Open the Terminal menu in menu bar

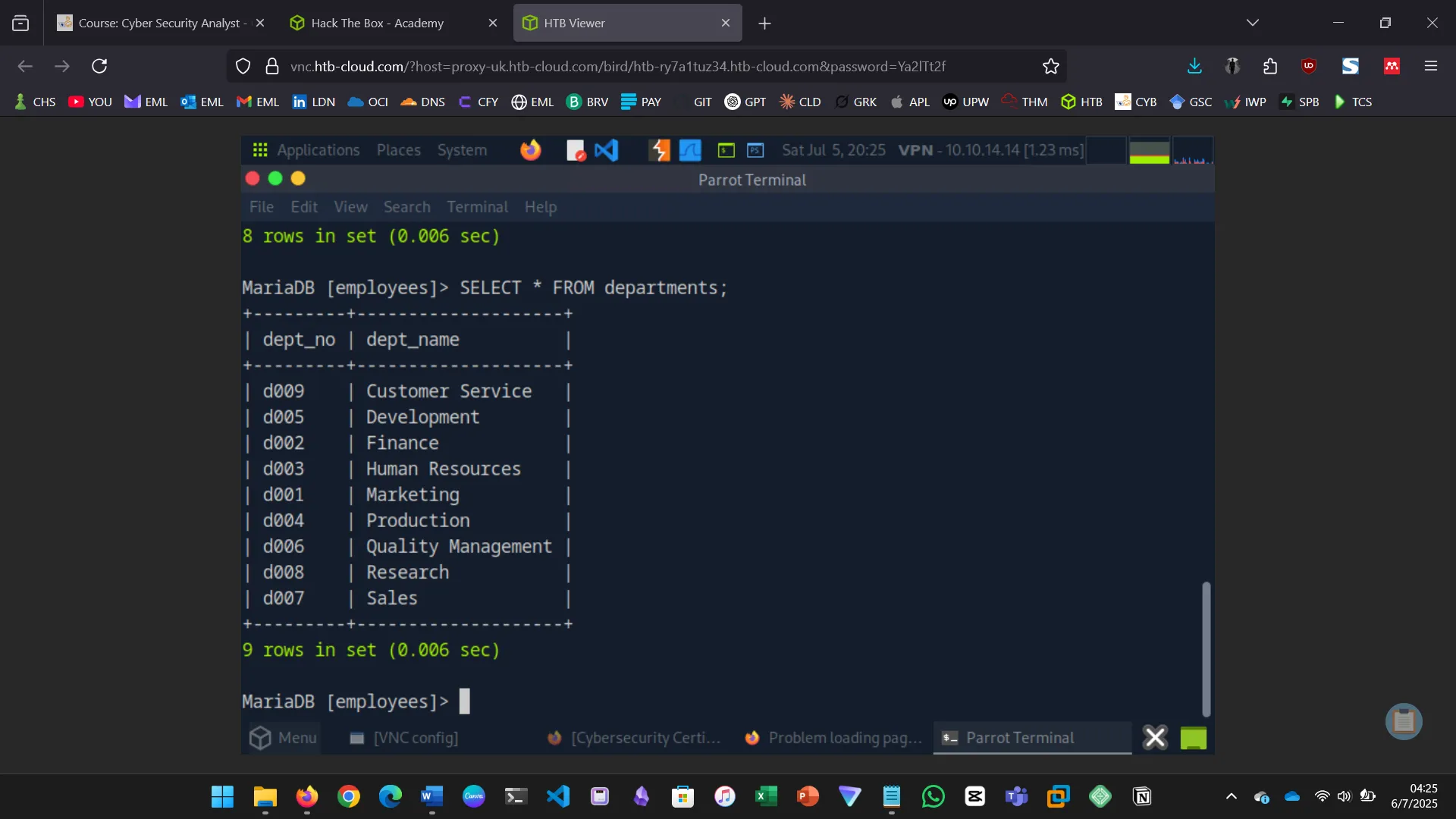(x=477, y=207)
